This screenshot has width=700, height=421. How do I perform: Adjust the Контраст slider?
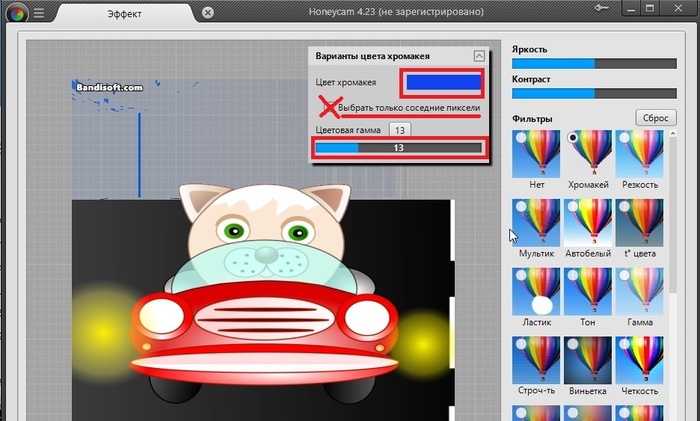point(594,93)
